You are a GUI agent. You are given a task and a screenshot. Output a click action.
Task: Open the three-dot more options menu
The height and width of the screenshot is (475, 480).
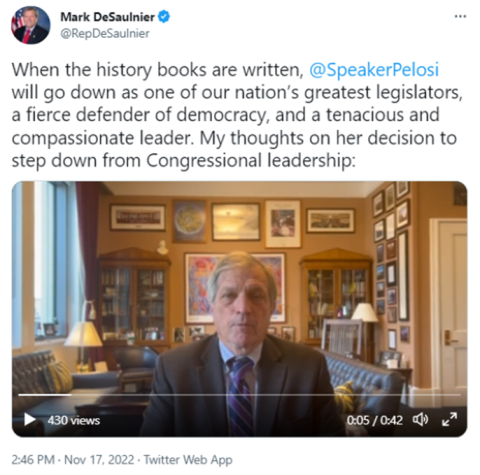(460, 16)
